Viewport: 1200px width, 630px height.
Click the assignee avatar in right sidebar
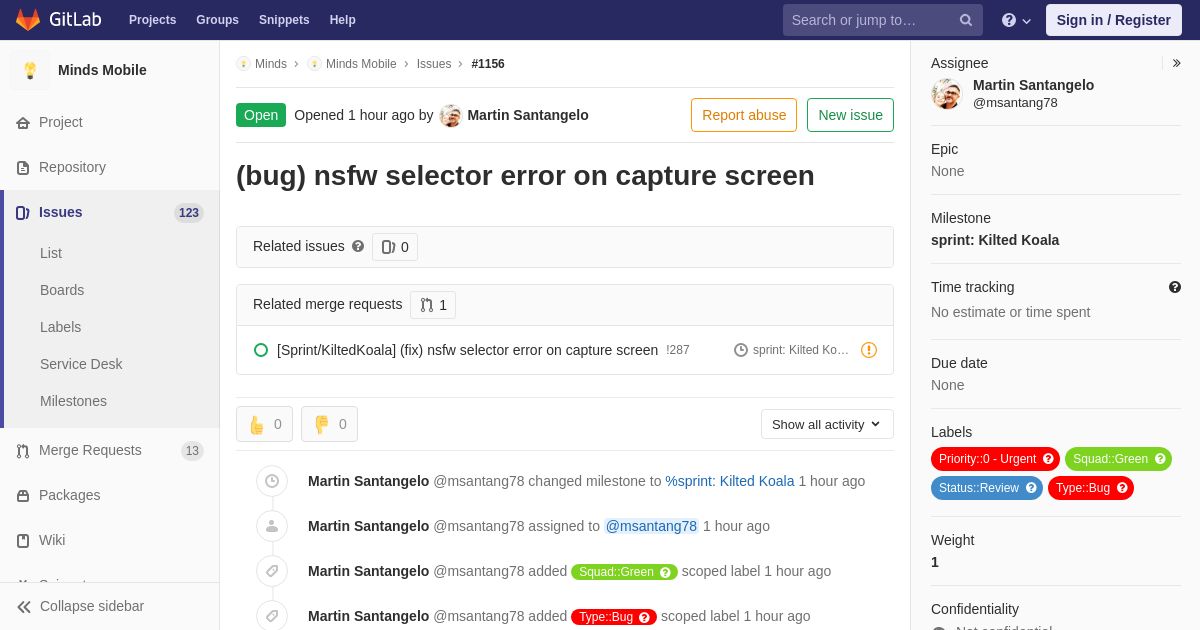coord(947,94)
